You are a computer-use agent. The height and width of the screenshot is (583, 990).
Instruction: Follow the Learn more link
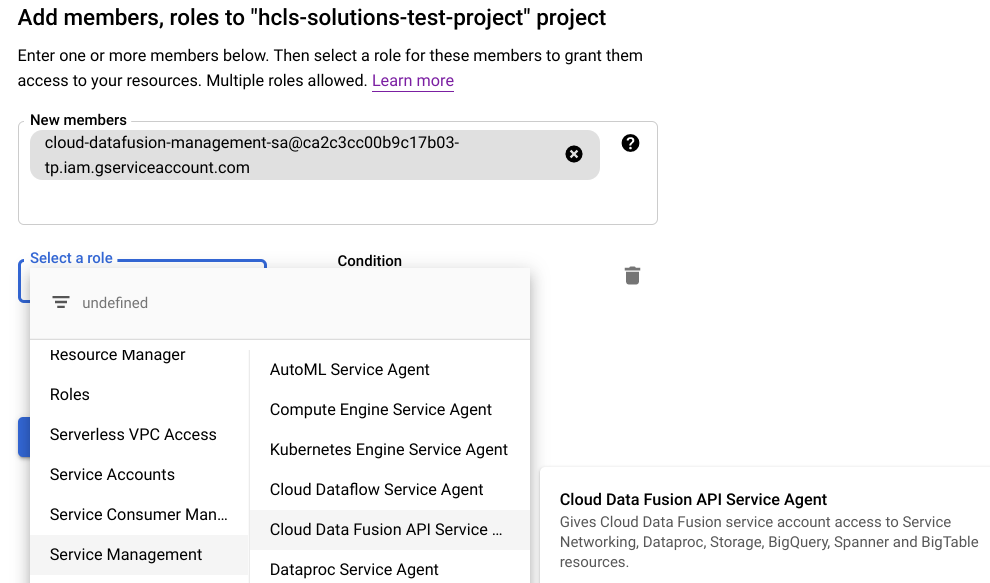(413, 81)
